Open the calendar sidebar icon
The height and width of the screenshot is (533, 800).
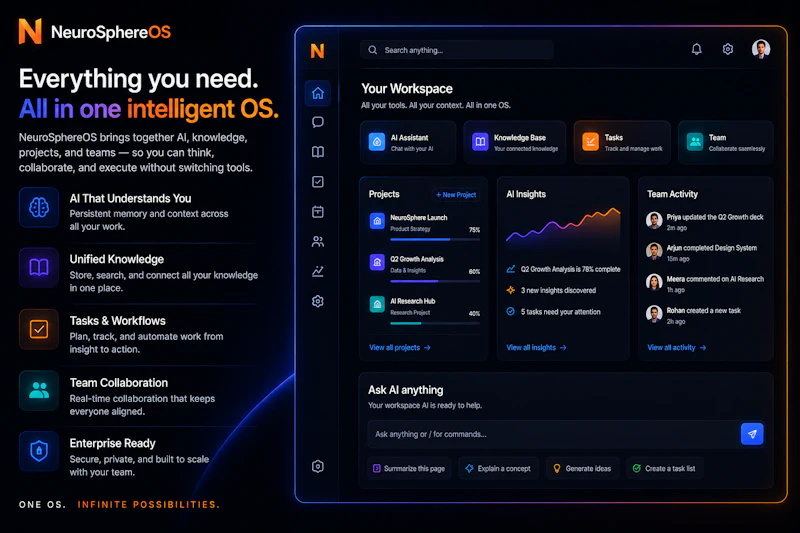tap(318, 212)
